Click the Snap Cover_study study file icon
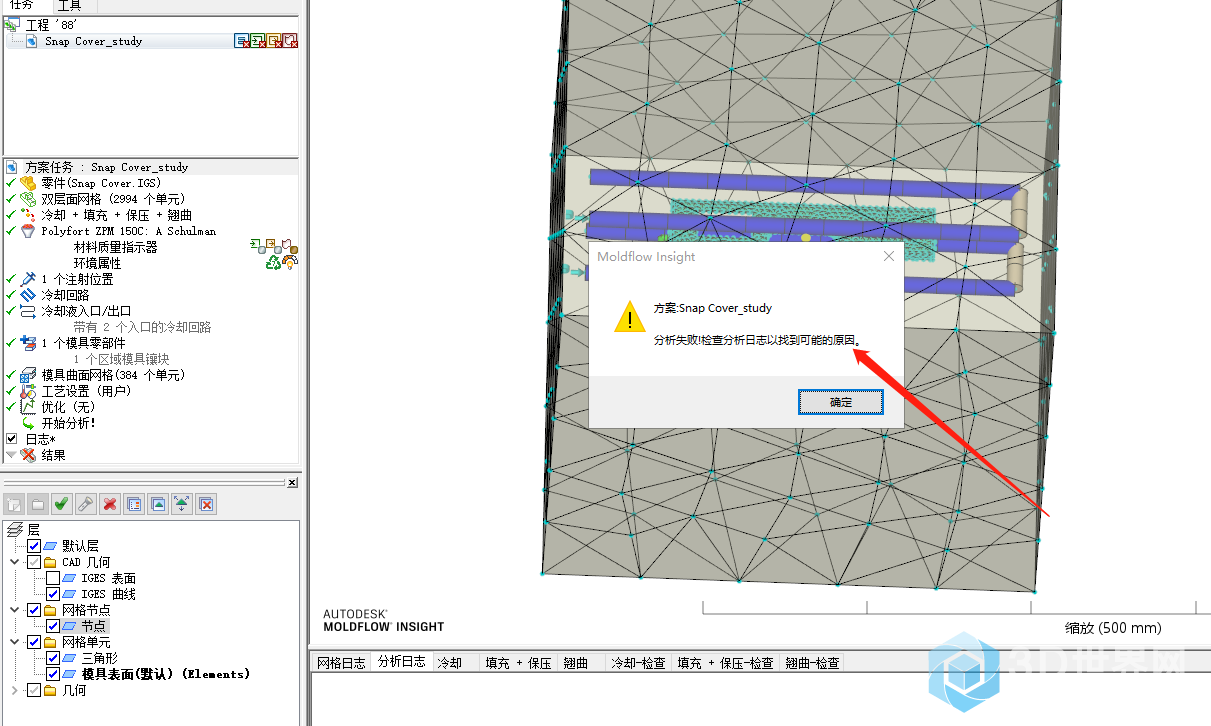 (32, 41)
